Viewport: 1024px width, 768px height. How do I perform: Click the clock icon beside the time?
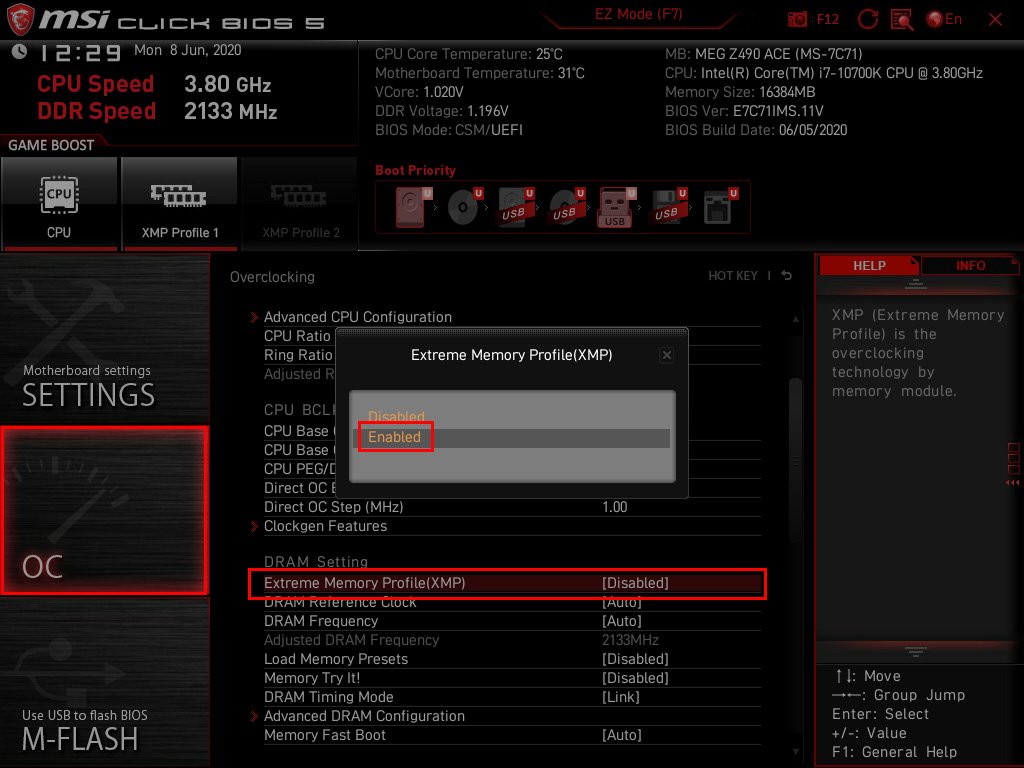[19, 51]
